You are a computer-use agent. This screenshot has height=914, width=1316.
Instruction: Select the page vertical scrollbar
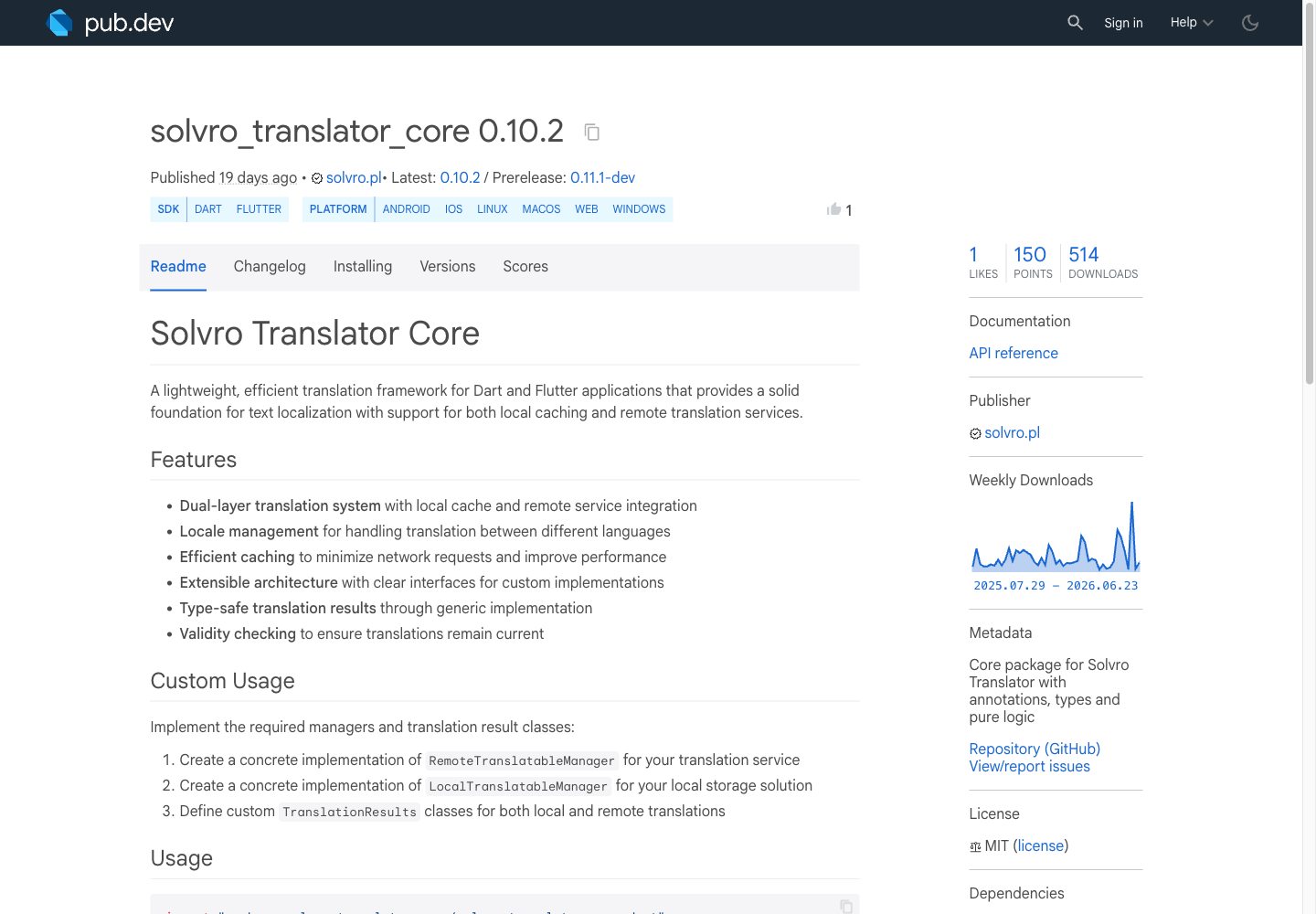(x=1309, y=192)
